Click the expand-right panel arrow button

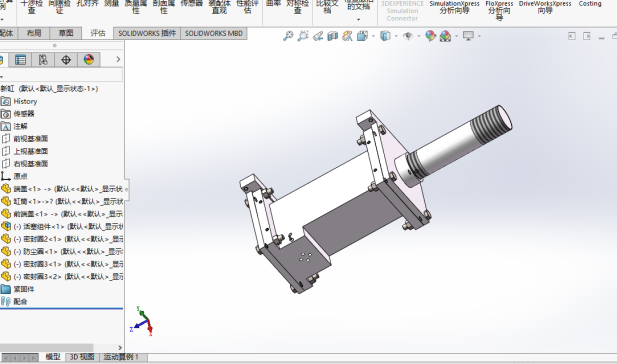point(587,36)
